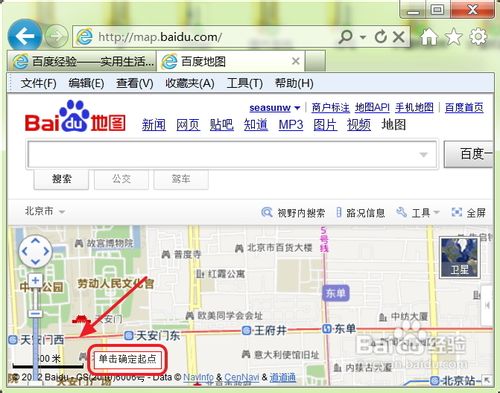
Task: Stop loading with address bar X icon
Action: coord(399,37)
